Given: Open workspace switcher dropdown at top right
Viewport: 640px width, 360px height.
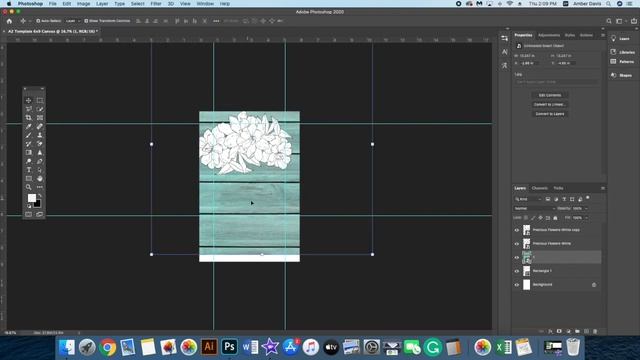Looking at the screenshot, I should 620,21.
